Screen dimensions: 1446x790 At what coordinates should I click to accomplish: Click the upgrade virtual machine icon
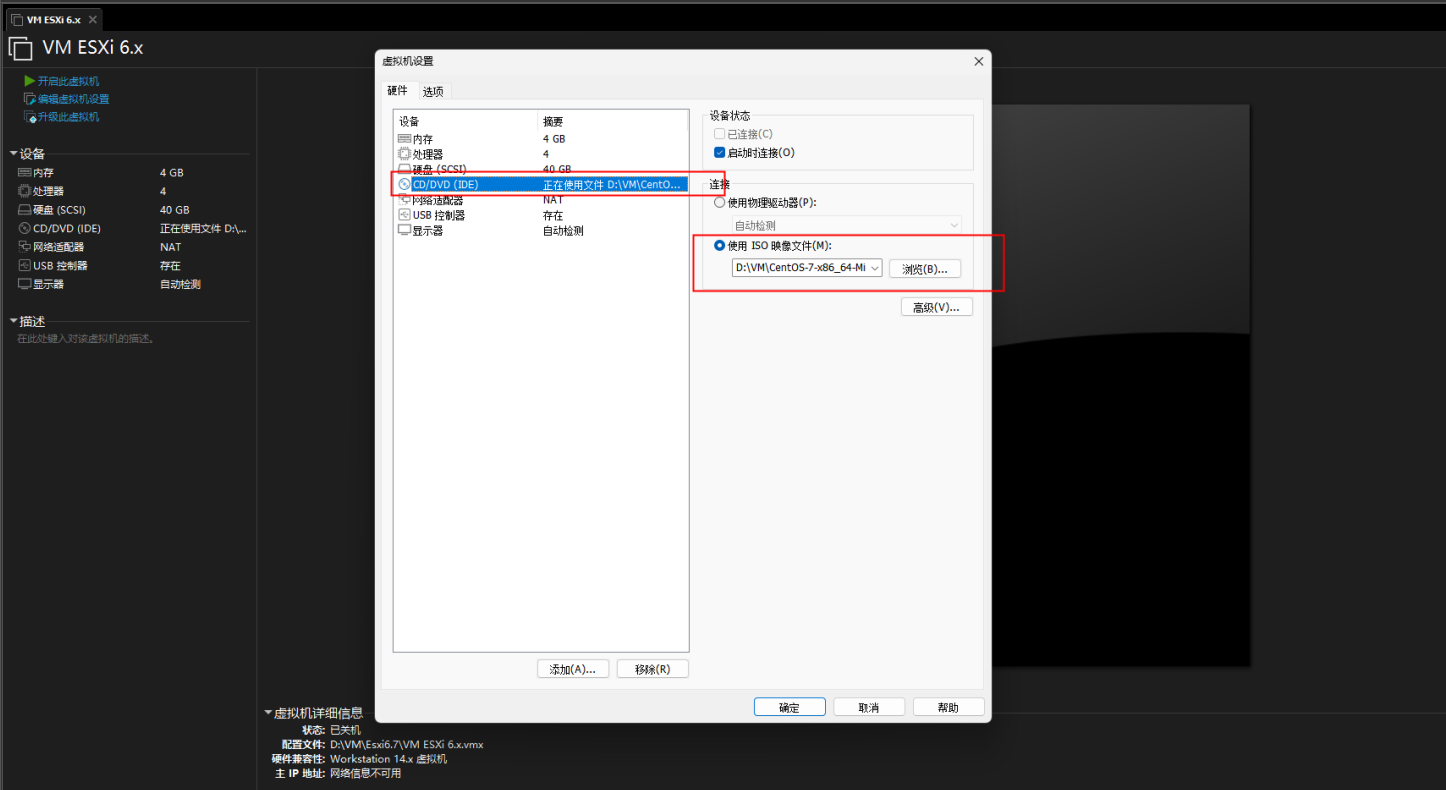30,117
